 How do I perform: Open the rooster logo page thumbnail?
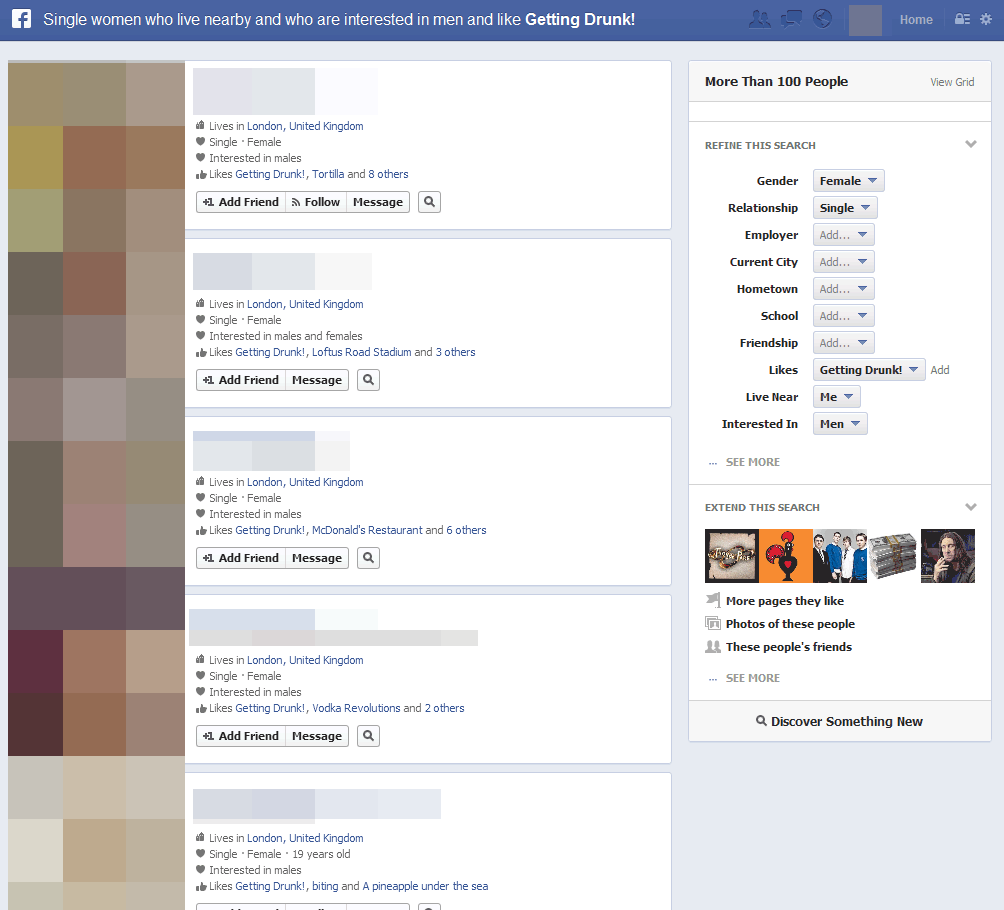[x=786, y=556]
